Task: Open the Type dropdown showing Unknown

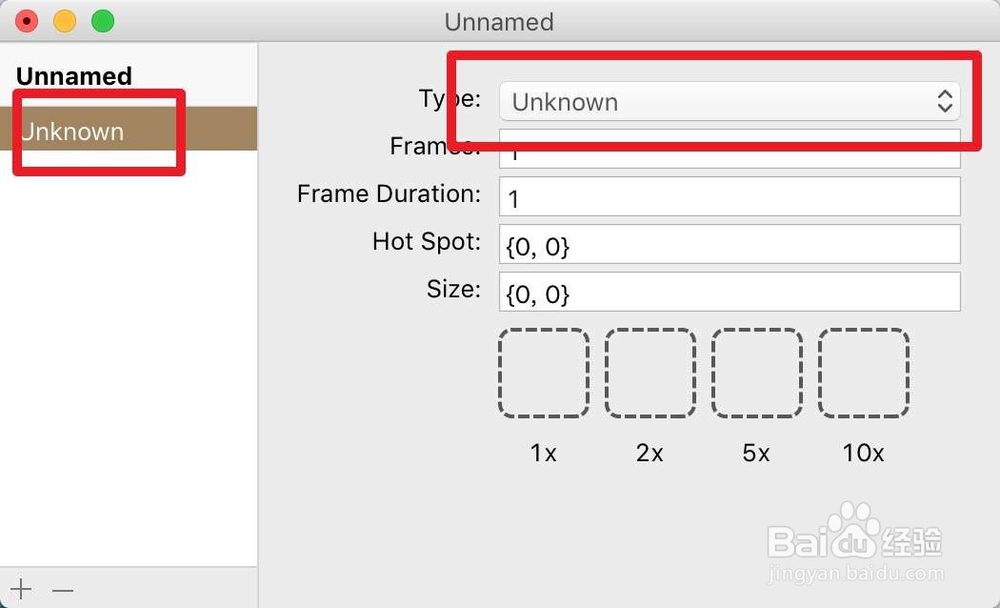Action: pos(730,101)
